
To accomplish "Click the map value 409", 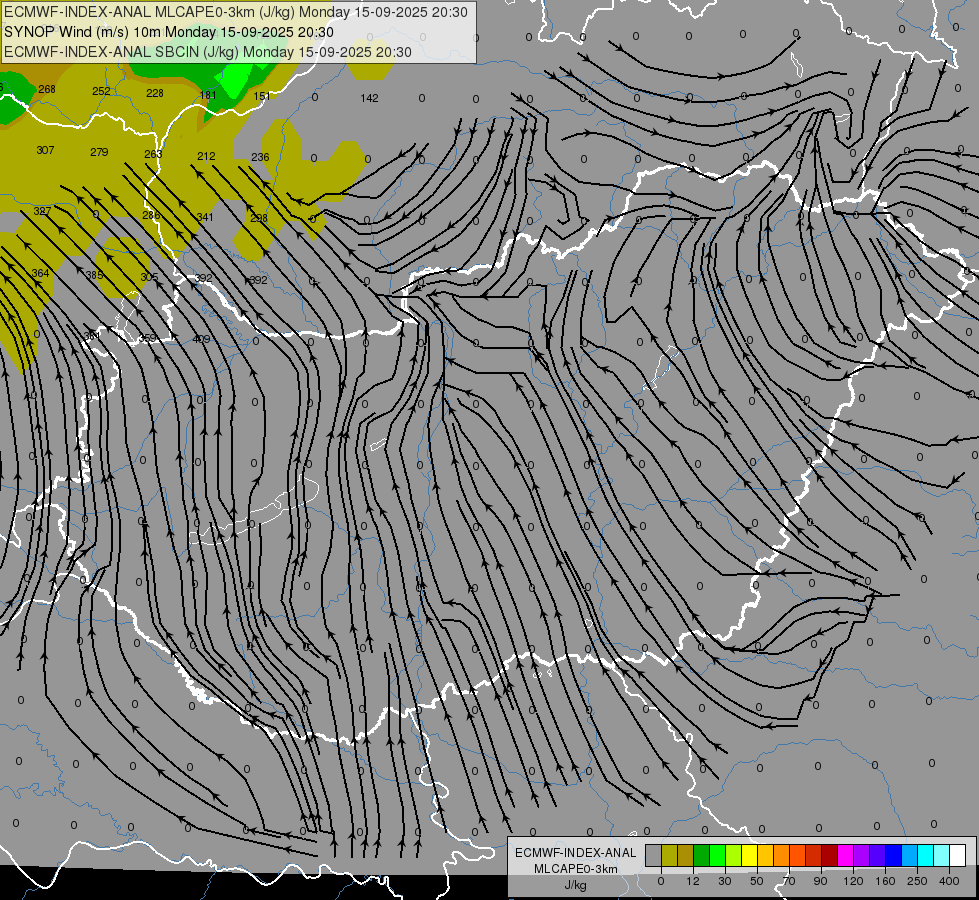I will click(202, 339).
